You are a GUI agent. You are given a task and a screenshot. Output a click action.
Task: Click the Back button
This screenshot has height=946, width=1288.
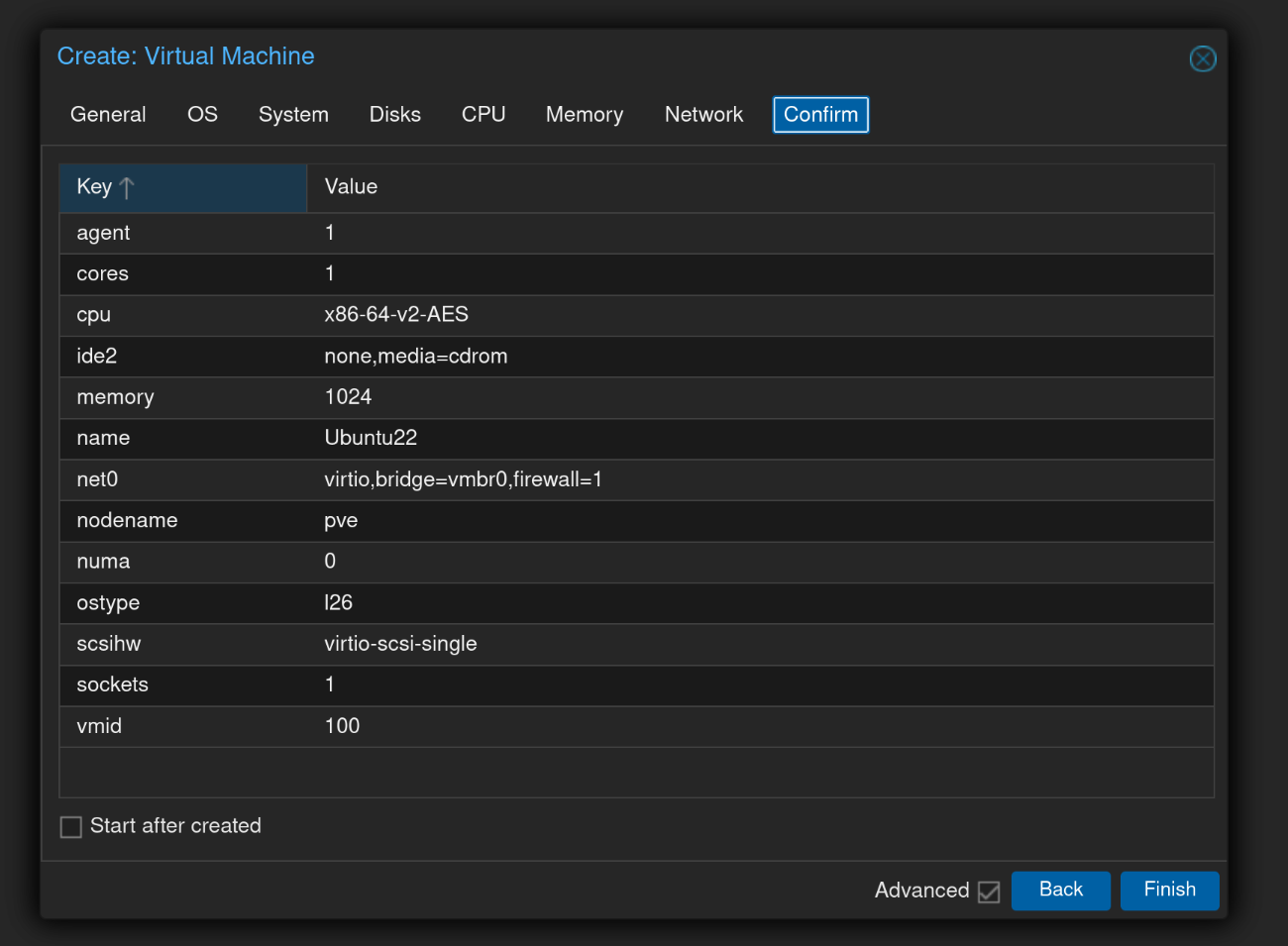1060,890
